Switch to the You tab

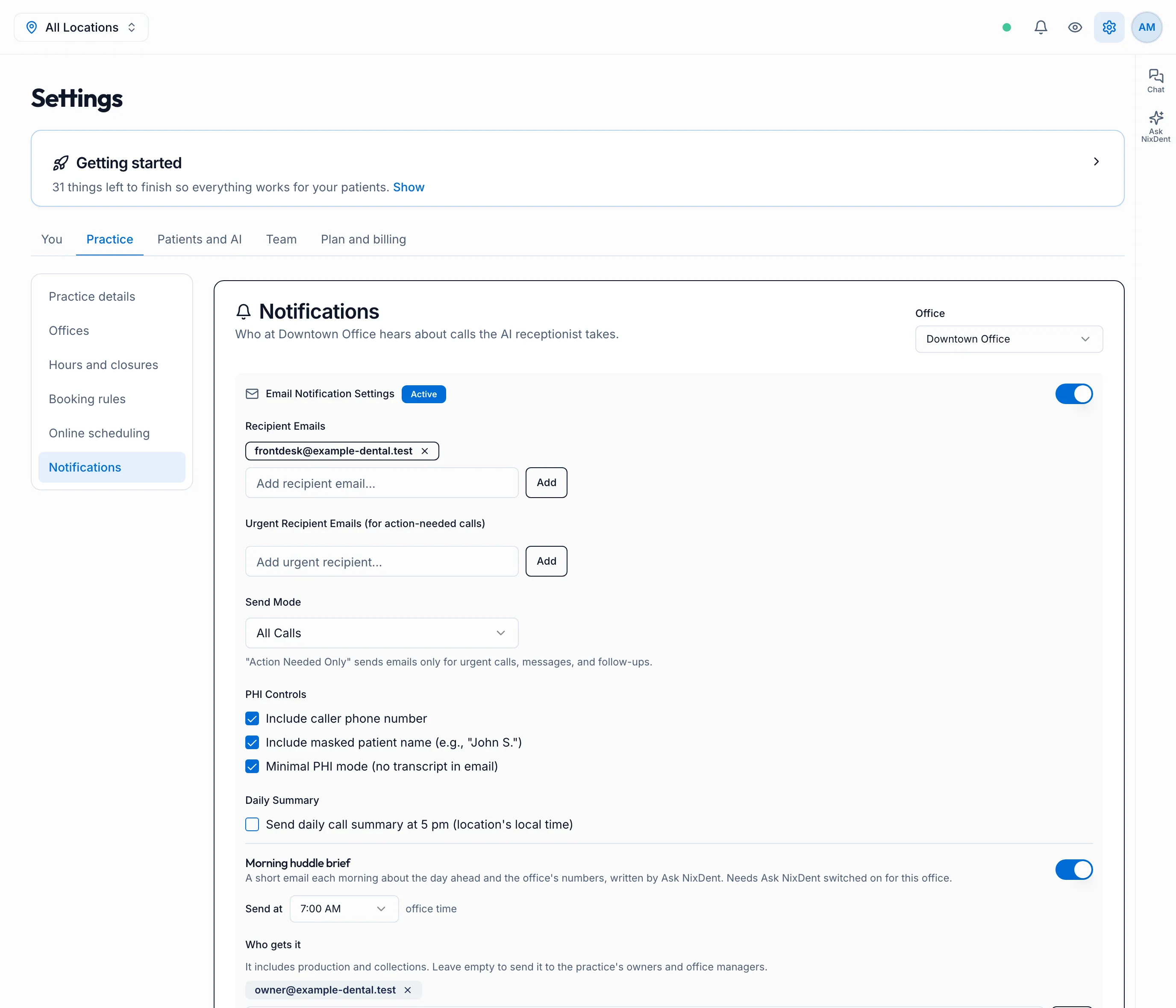pyautogui.click(x=52, y=239)
